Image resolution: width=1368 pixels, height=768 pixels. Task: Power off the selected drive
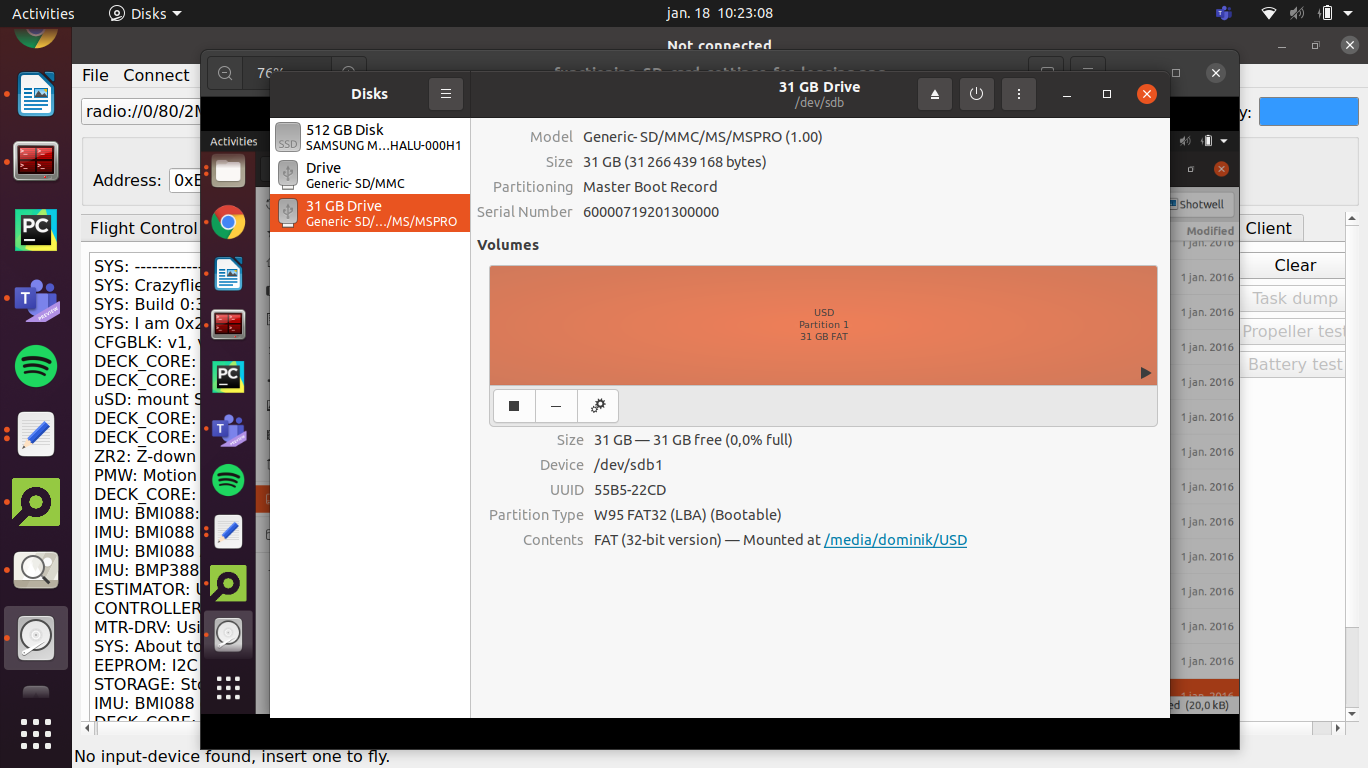coord(976,94)
